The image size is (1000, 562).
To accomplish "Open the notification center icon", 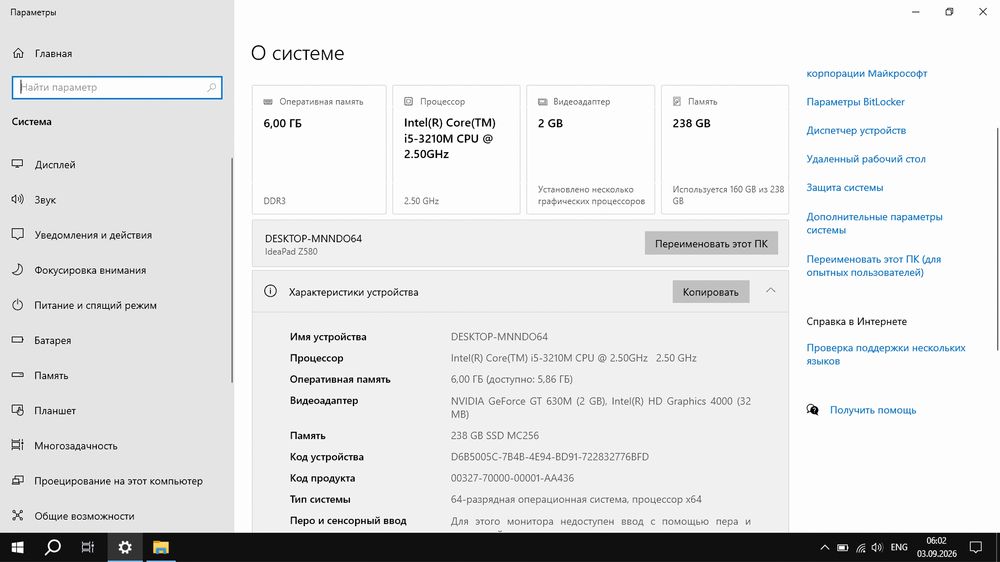I will click(976, 547).
